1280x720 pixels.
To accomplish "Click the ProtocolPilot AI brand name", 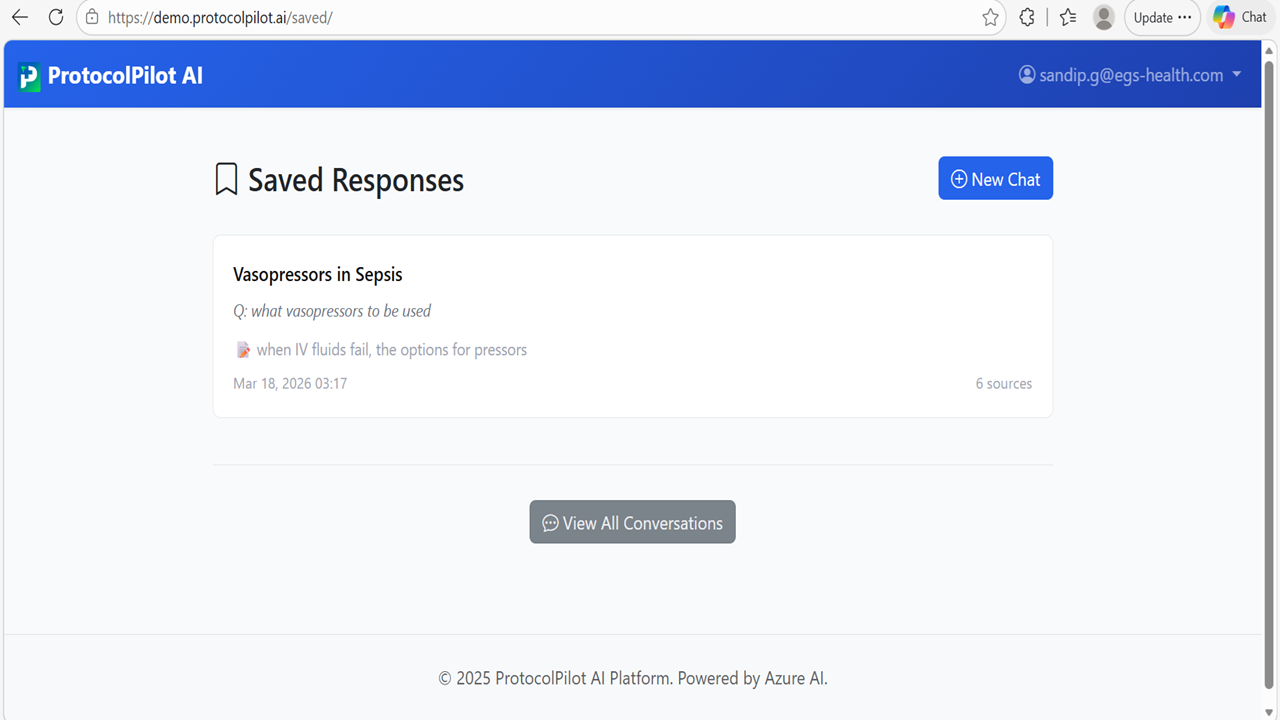I will [x=125, y=76].
